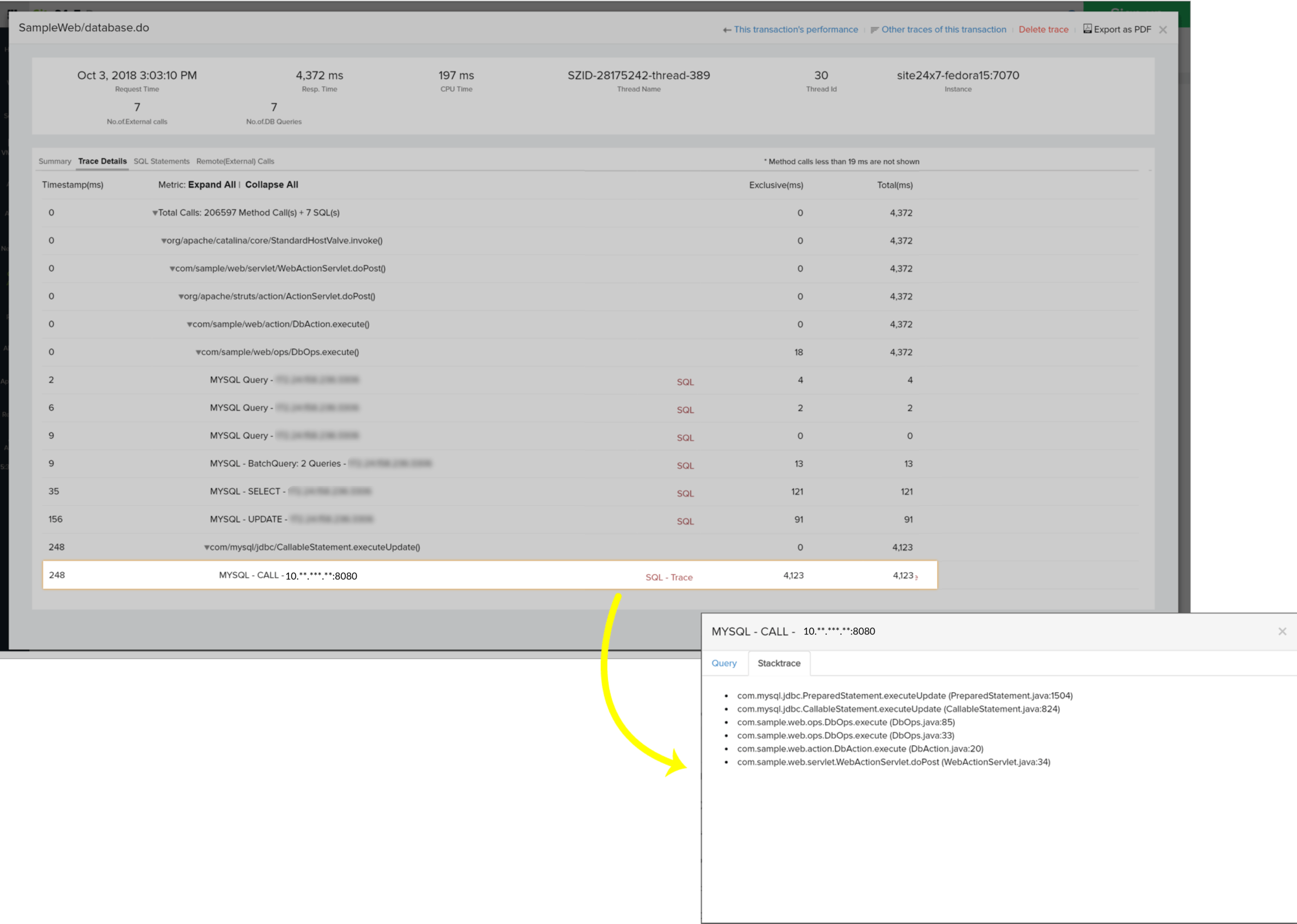This screenshot has width=1297, height=924.
Task: Collapse the Total Calls root node
Action: 154,214
